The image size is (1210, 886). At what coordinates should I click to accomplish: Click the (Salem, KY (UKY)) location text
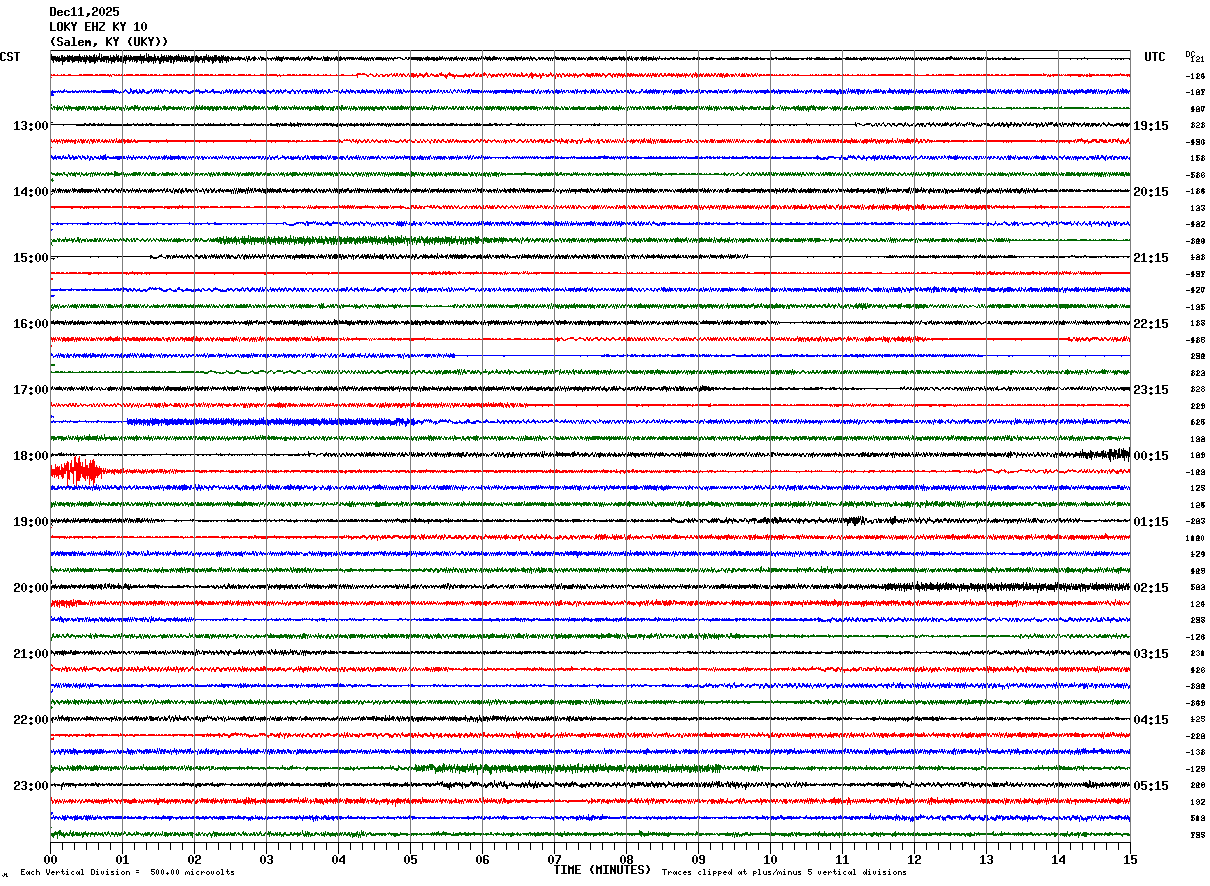coord(109,42)
